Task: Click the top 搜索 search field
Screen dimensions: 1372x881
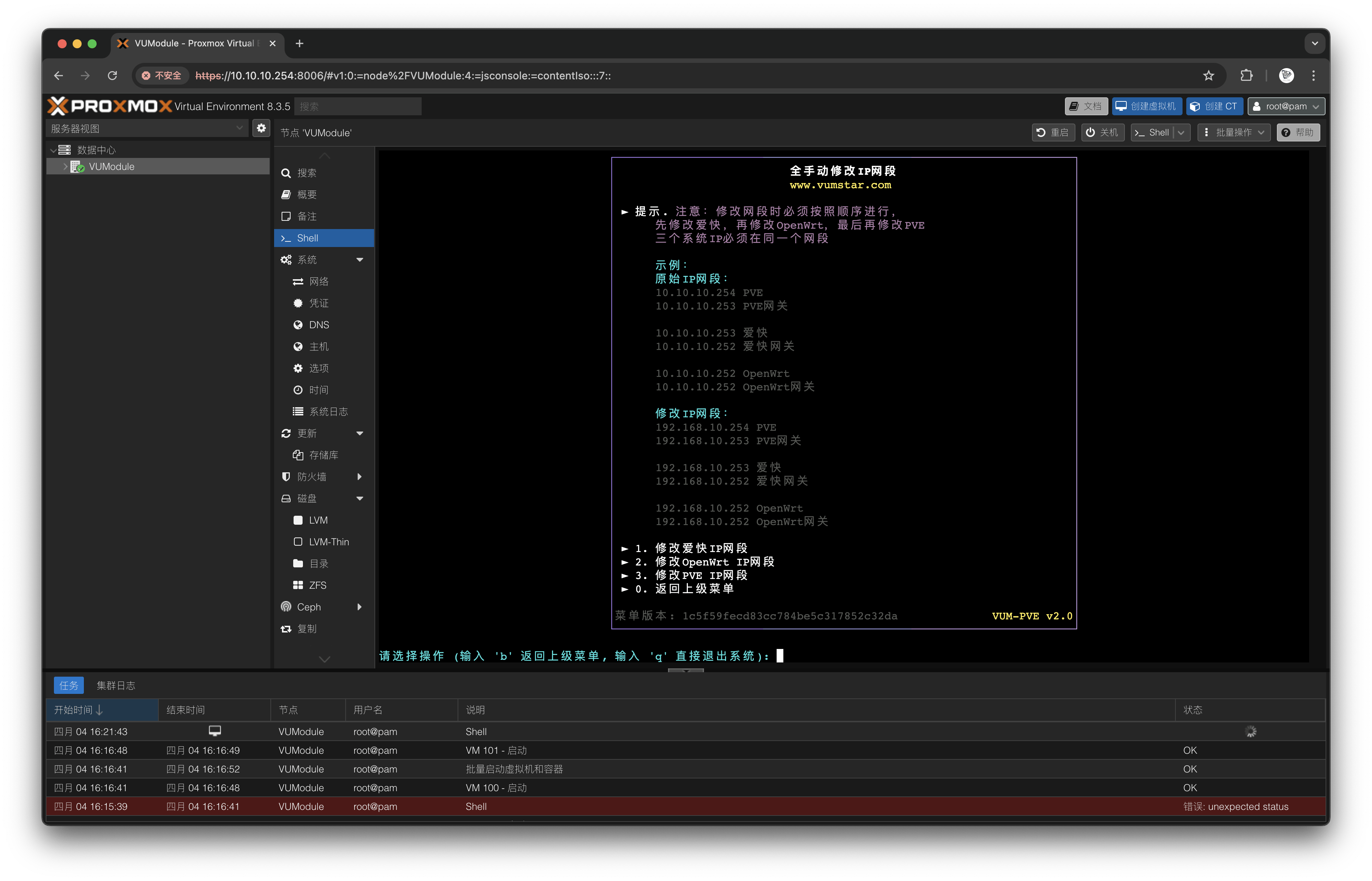Action: pyautogui.click(x=358, y=106)
